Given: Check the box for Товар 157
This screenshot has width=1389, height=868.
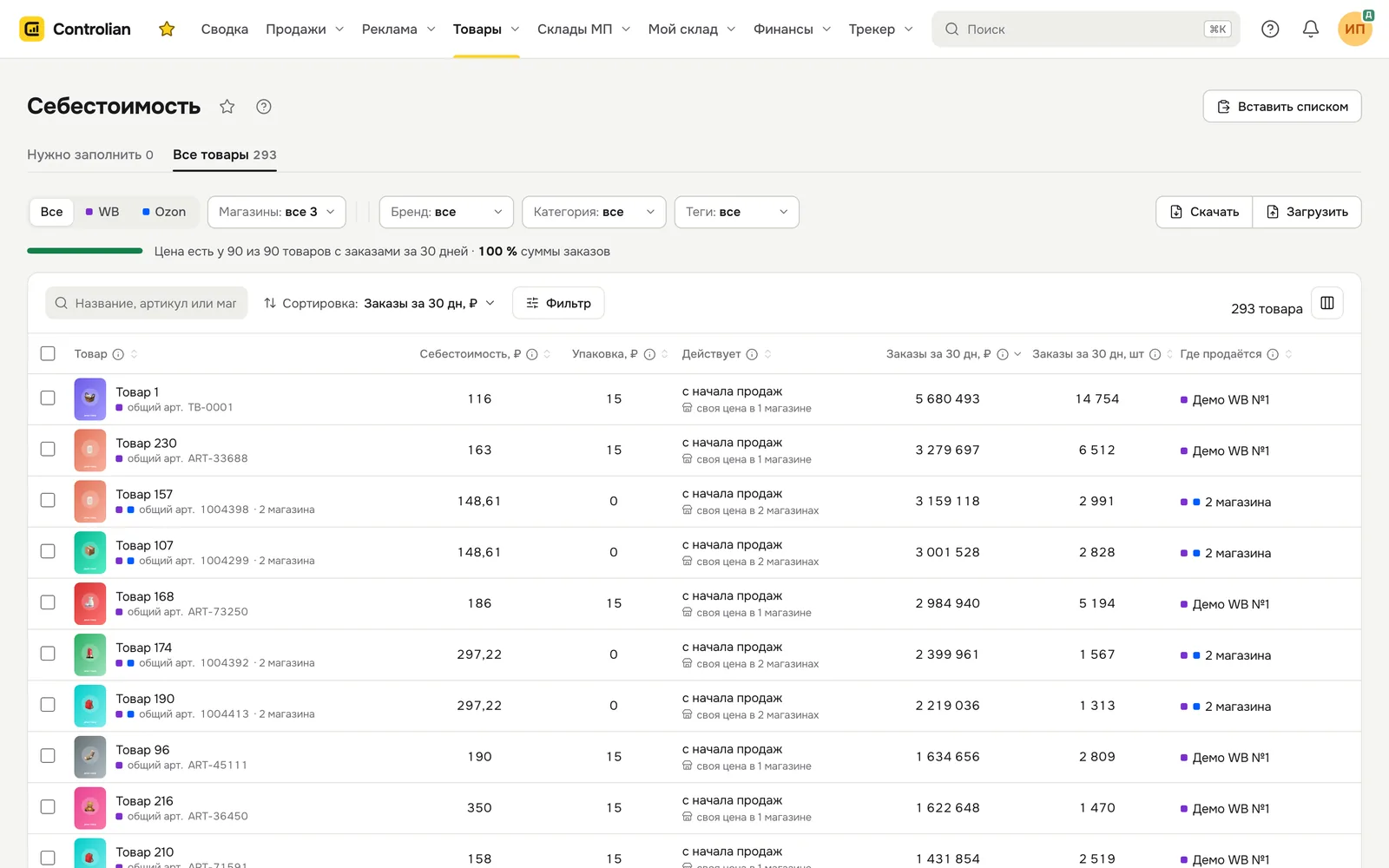Looking at the screenshot, I should point(48,500).
